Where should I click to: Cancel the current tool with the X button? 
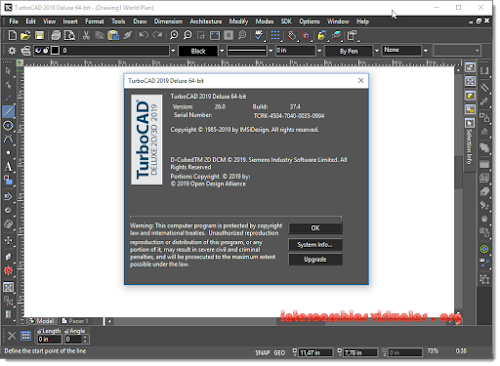coord(12,336)
